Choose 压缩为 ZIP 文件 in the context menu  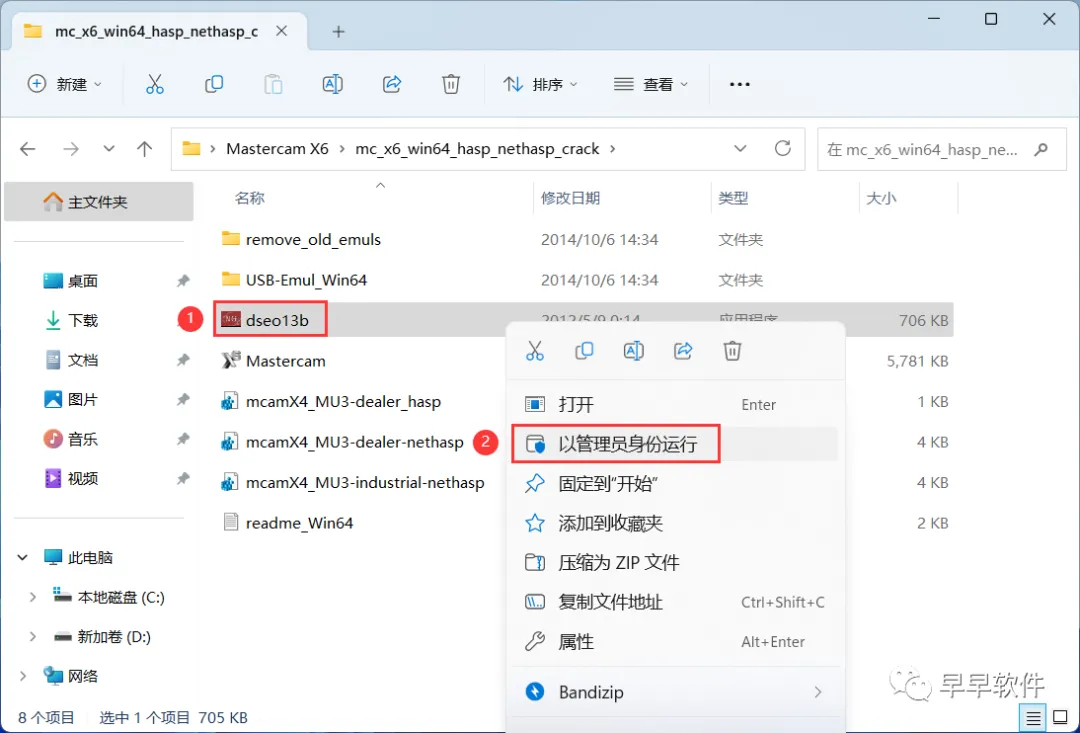pos(675,562)
